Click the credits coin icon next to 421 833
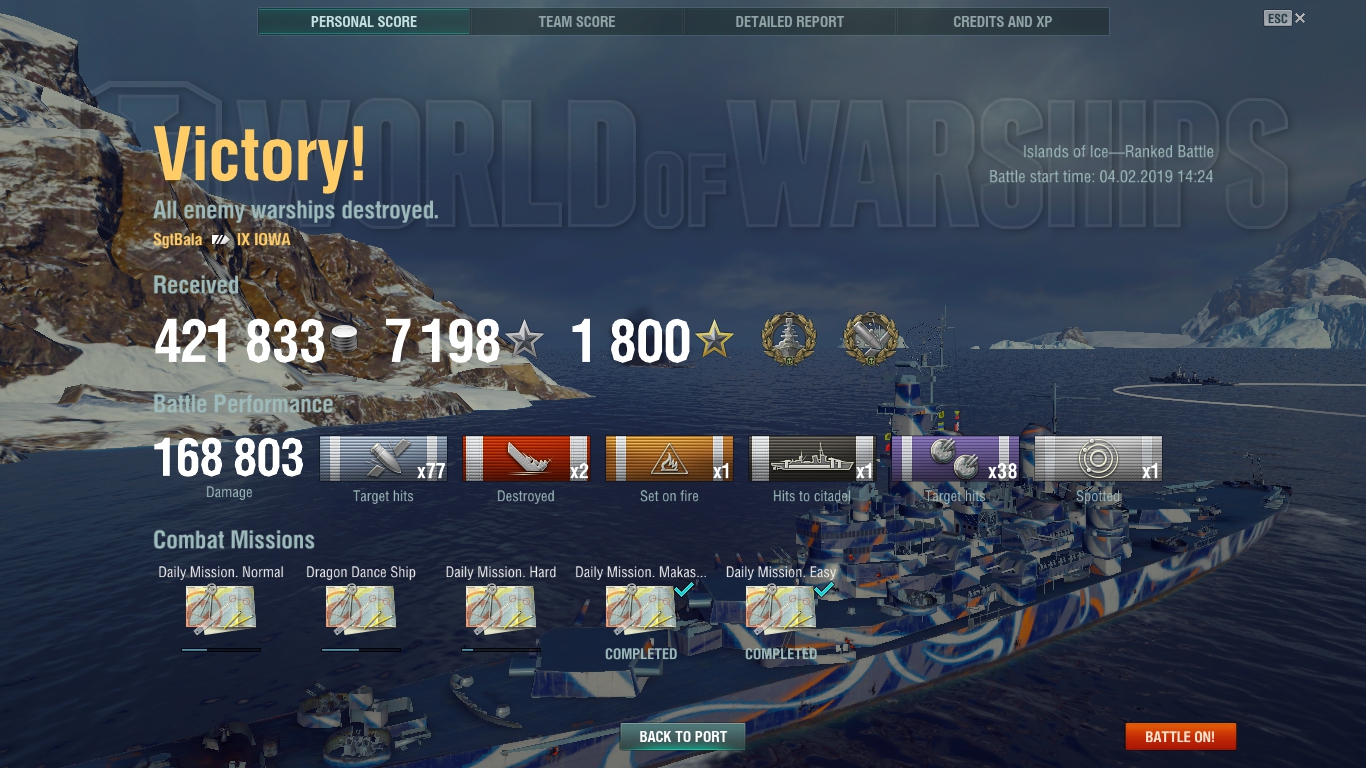This screenshot has height=768, width=1366. [344, 342]
